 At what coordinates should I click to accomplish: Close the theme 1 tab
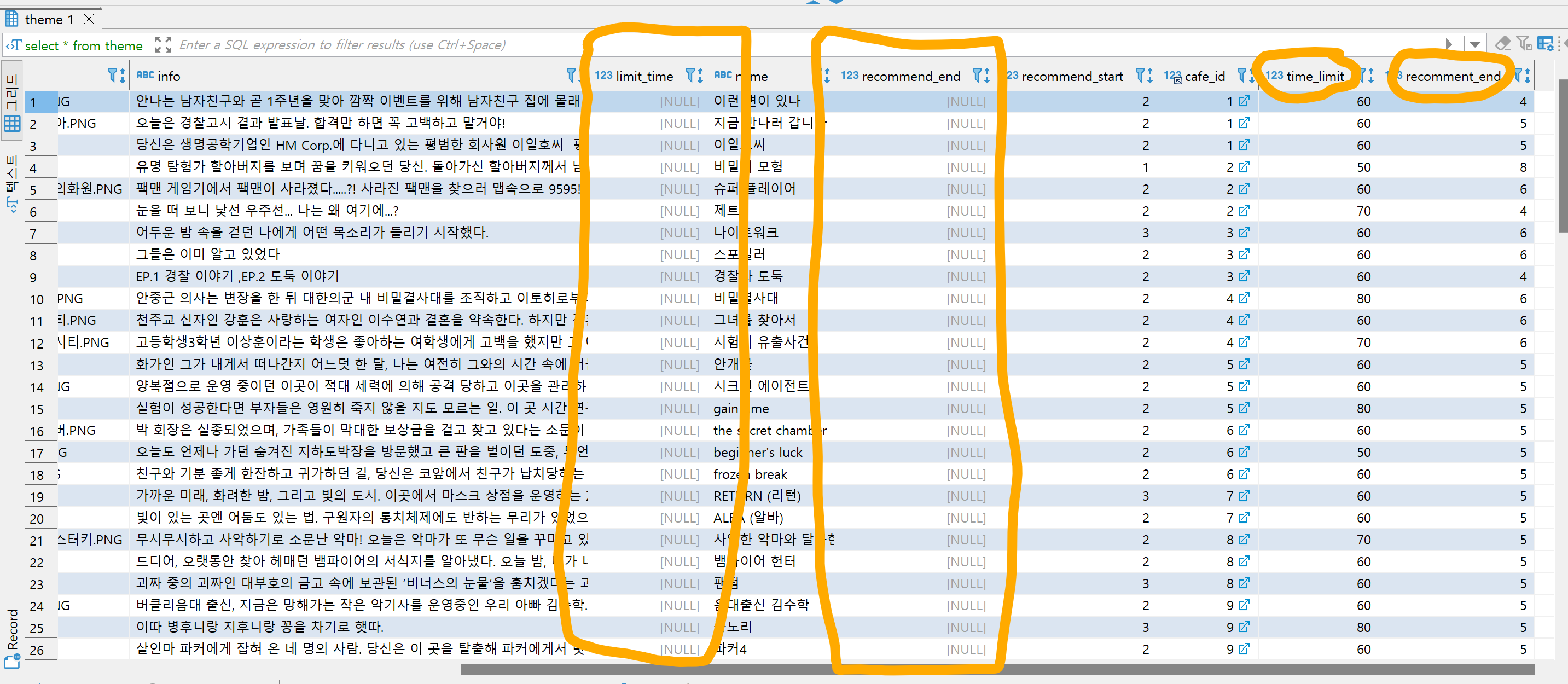(x=89, y=20)
